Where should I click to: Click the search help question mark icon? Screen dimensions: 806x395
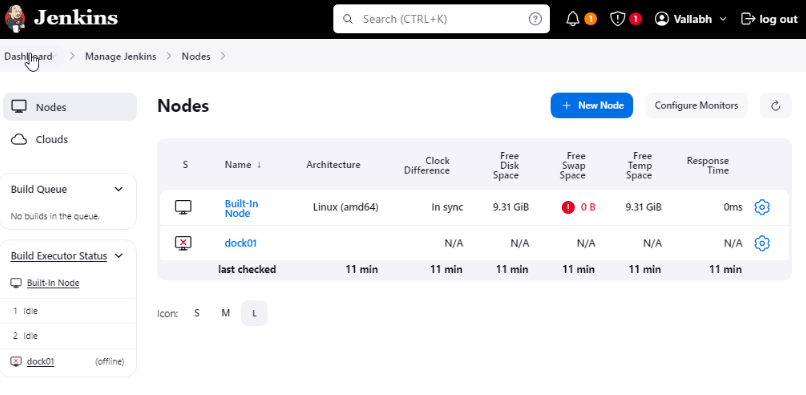click(x=535, y=19)
